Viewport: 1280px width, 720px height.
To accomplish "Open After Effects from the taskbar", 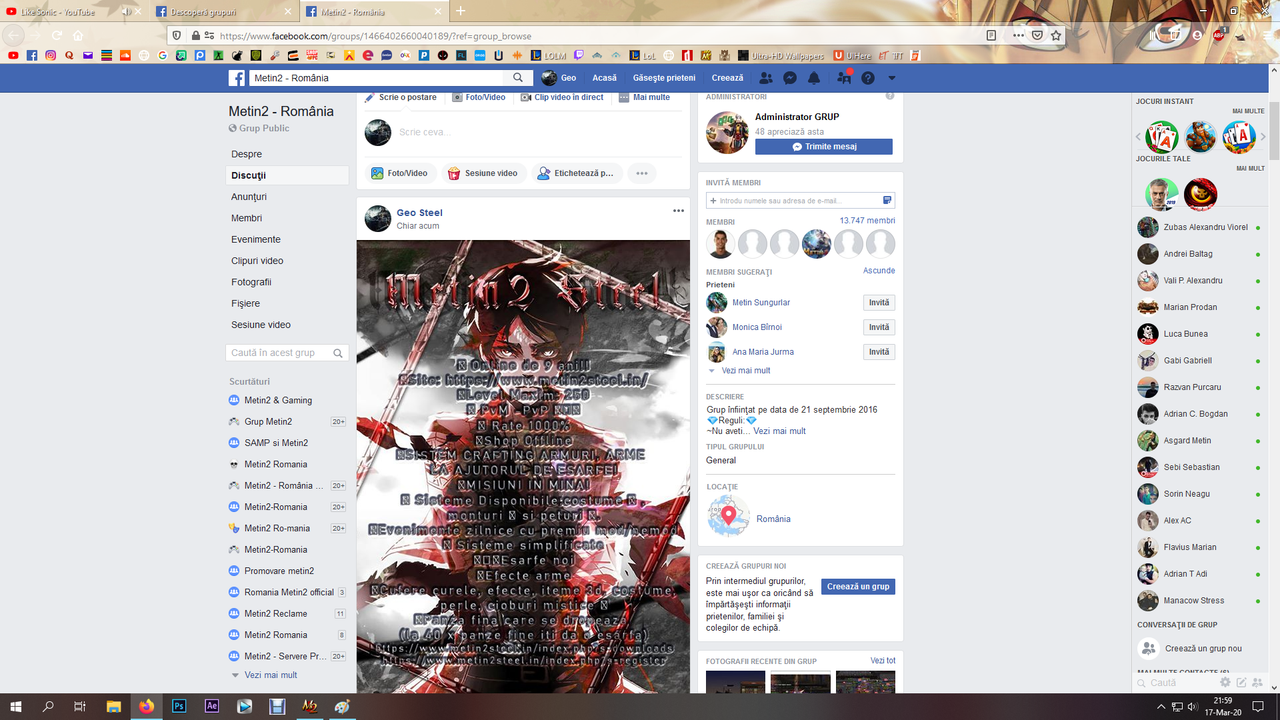I will [x=212, y=706].
